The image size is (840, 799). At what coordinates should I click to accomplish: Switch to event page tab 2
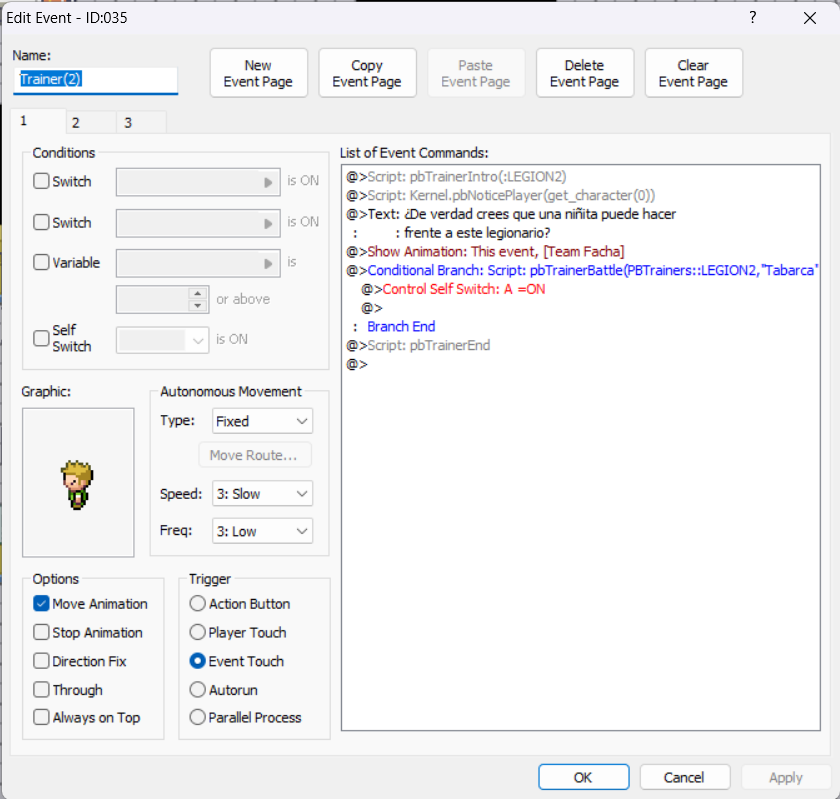[76, 123]
